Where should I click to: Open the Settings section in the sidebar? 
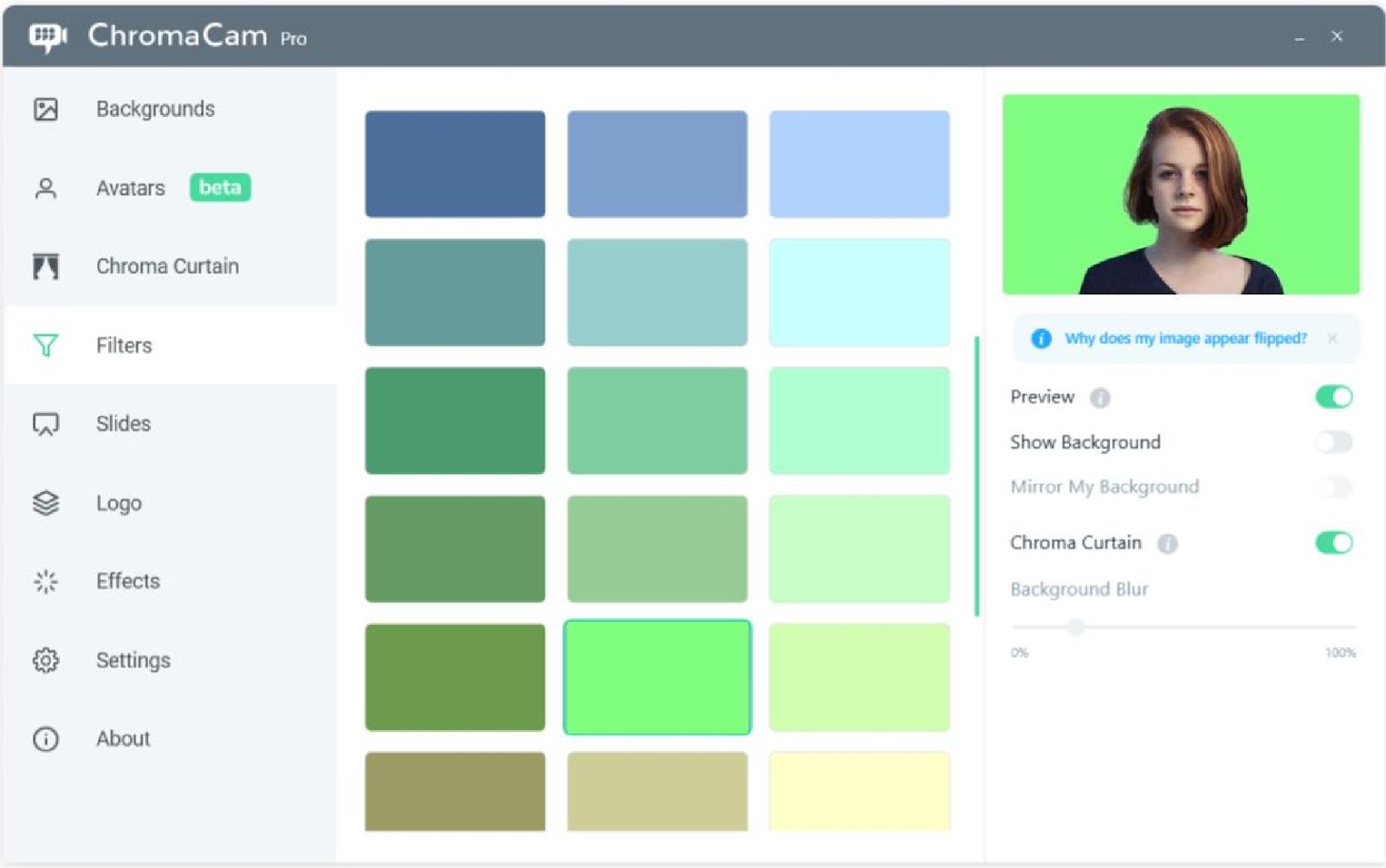[x=133, y=660]
